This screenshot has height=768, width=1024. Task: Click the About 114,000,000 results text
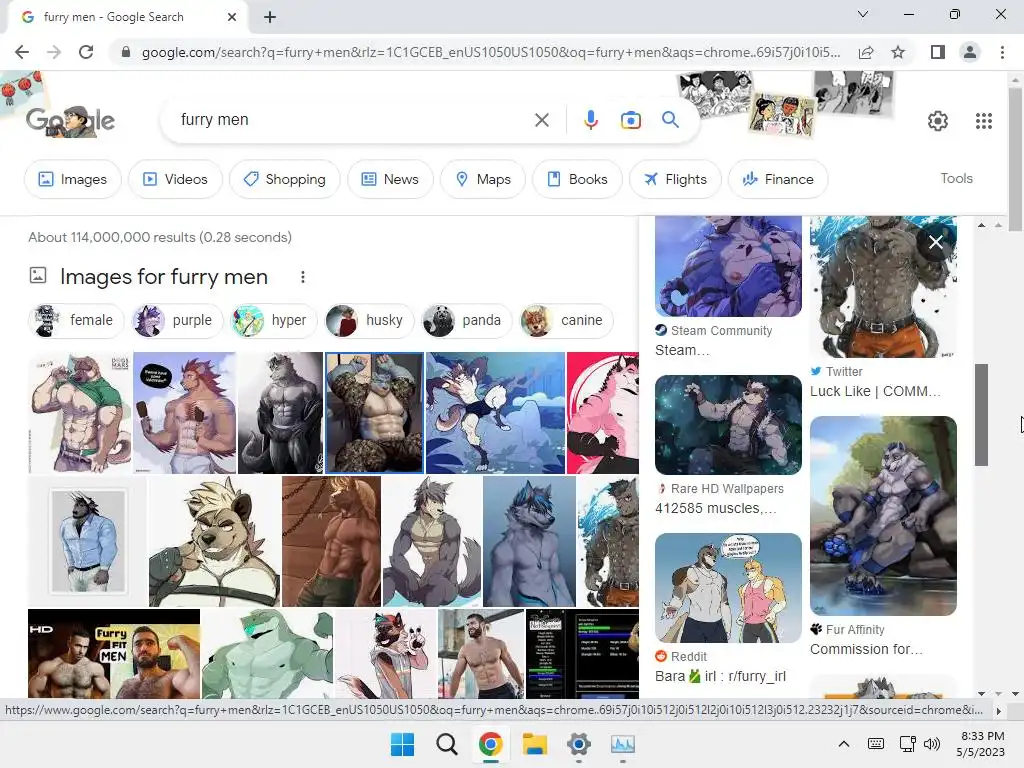[x=160, y=237]
